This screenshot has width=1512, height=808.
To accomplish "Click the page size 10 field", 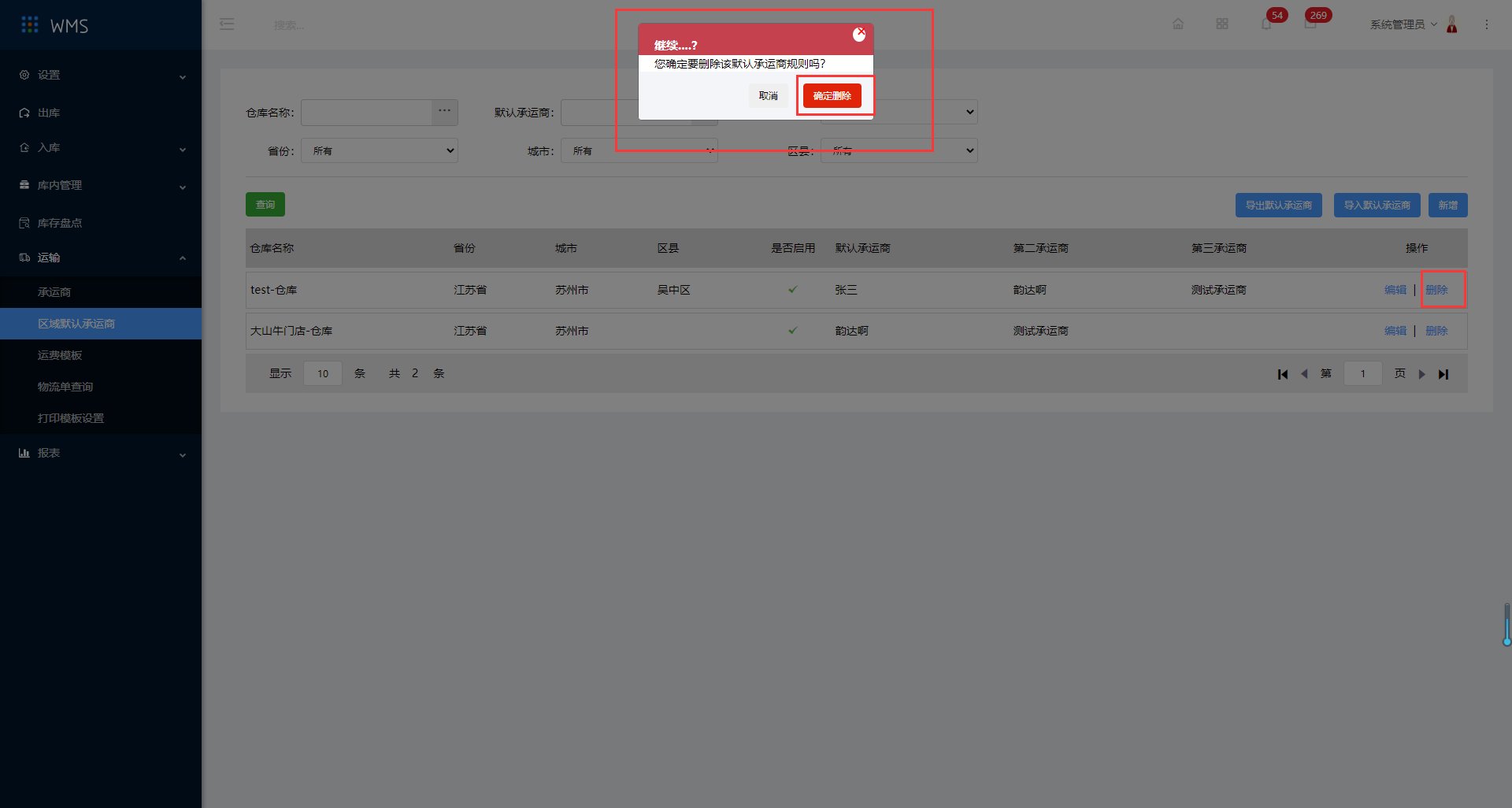I will pos(323,373).
